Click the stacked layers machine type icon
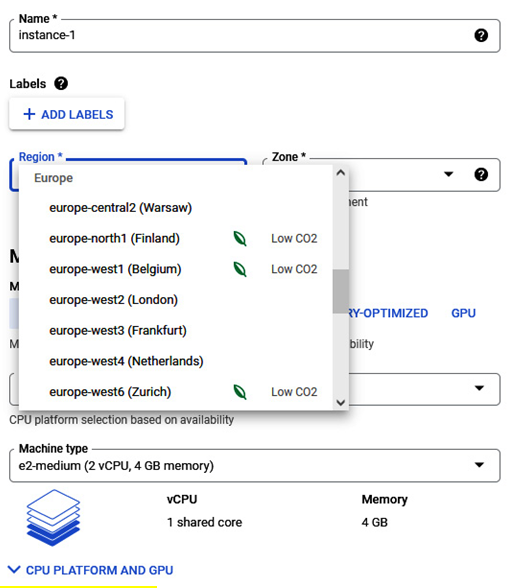This screenshot has height=588, width=517. 53,518
